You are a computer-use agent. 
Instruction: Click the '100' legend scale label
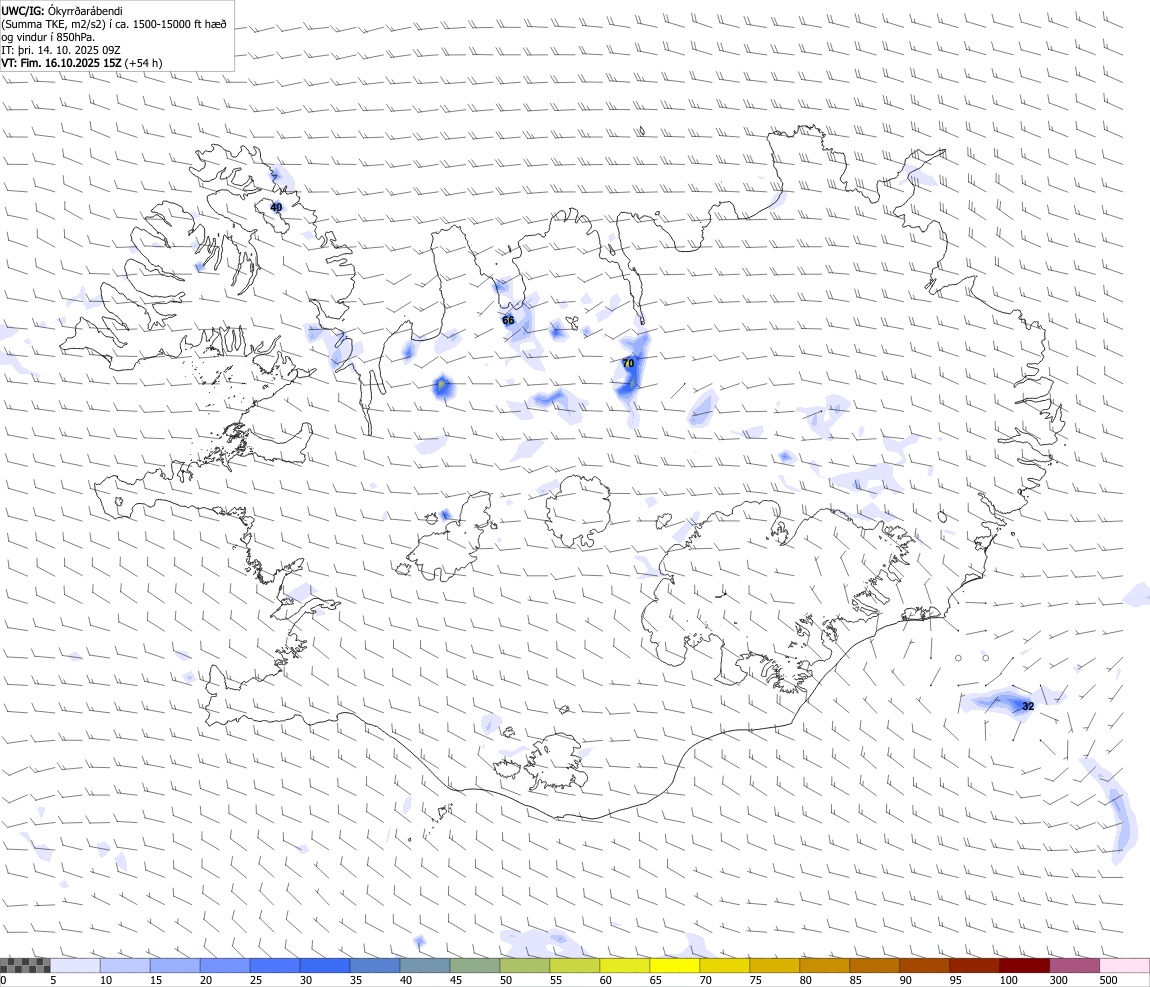[1008, 980]
